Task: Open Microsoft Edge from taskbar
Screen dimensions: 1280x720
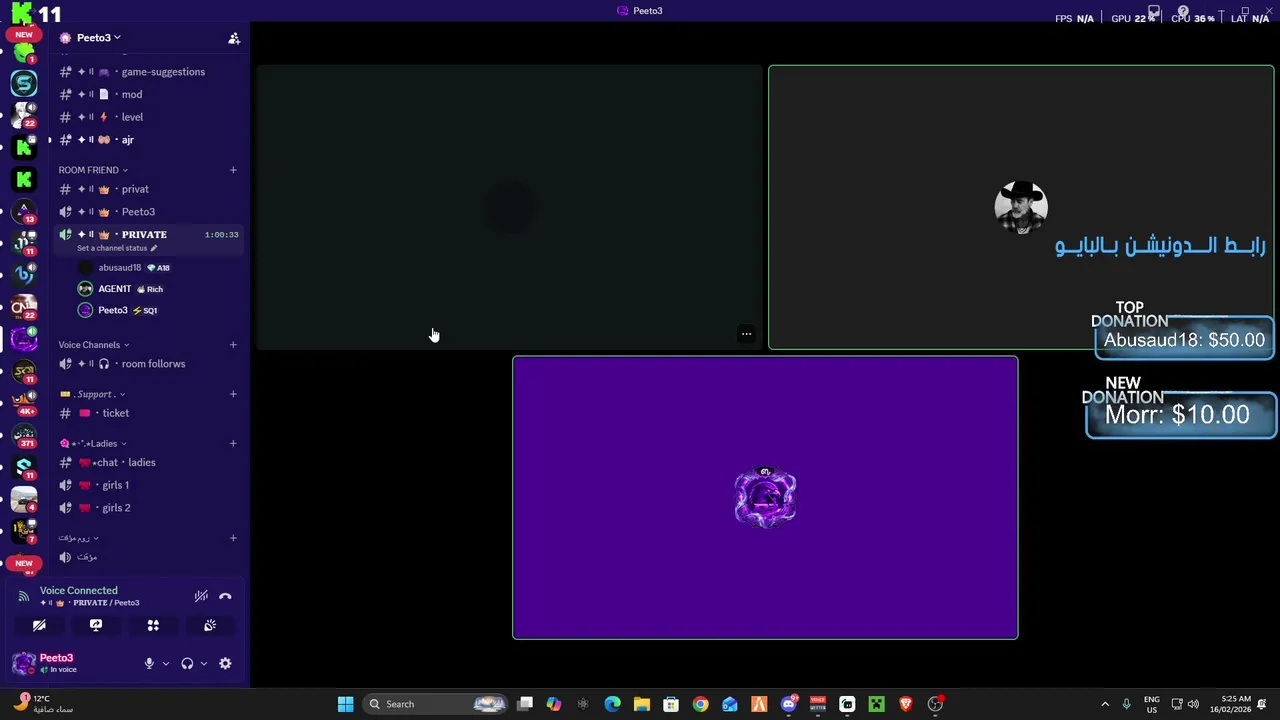Action: pos(613,704)
